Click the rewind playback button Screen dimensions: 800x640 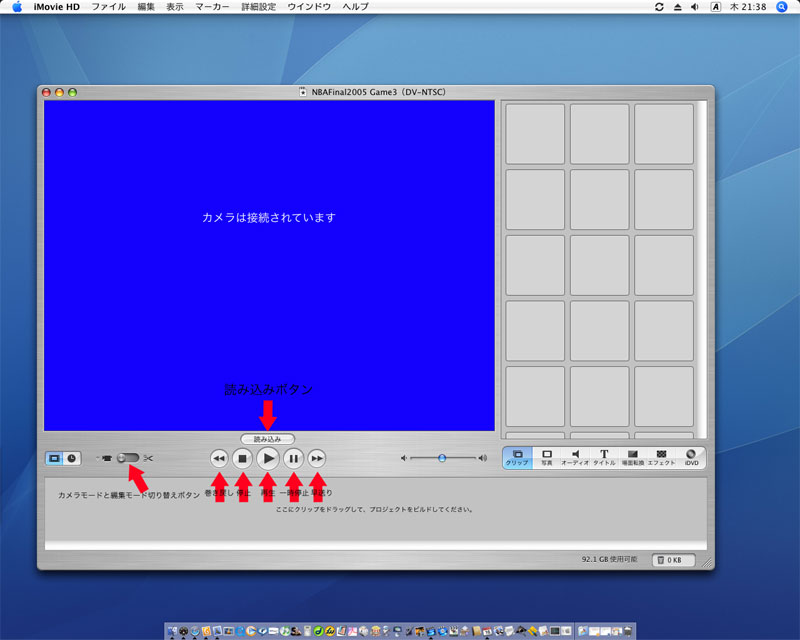(219, 458)
